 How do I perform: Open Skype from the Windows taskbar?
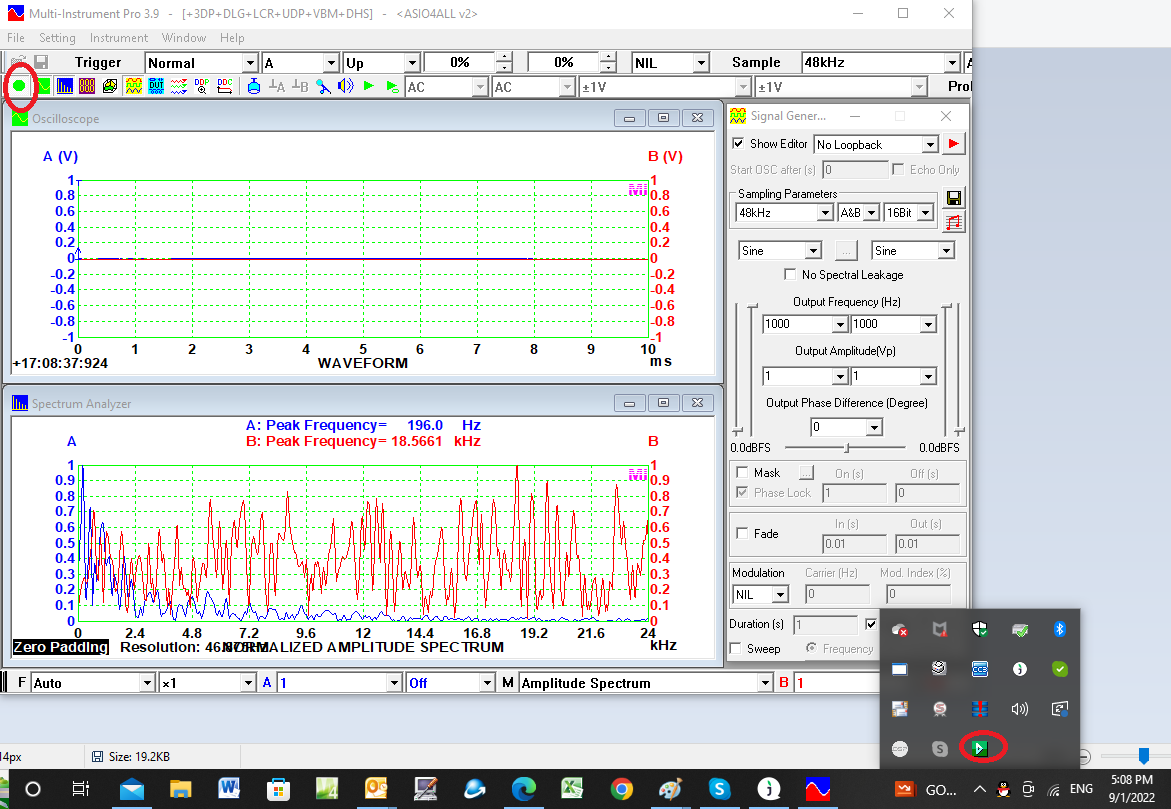pos(719,789)
